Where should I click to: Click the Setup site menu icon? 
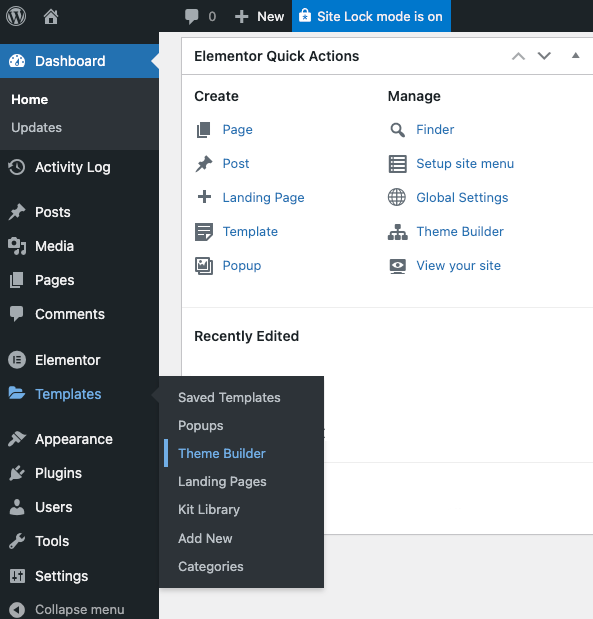tap(397, 164)
